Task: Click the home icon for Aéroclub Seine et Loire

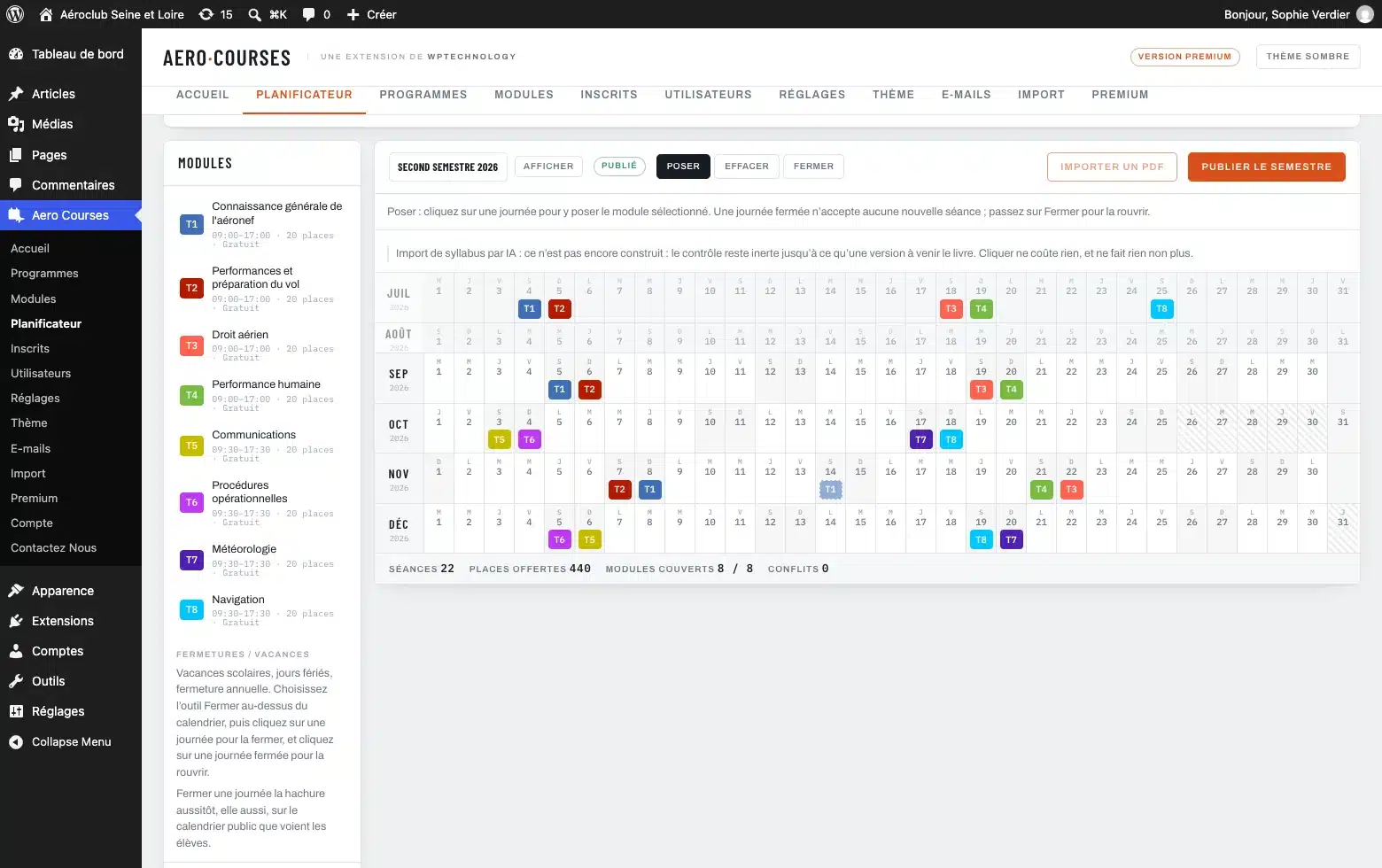Action: (x=46, y=14)
